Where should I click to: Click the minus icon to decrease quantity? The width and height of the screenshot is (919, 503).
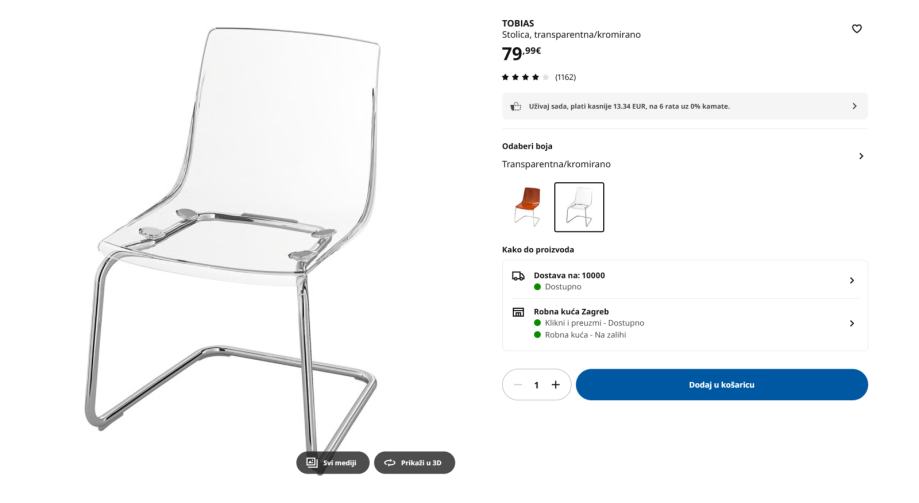518,385
